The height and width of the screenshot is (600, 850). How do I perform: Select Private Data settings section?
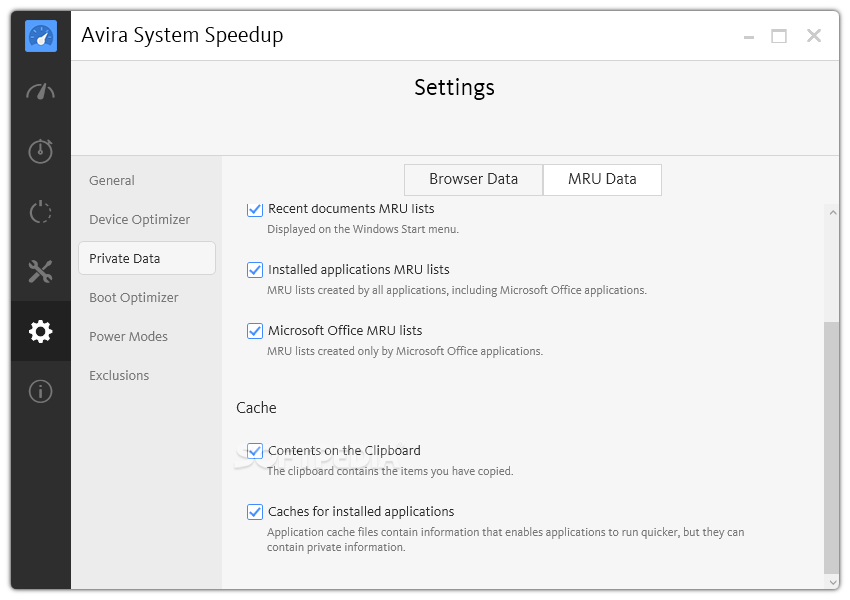[147, 258]
